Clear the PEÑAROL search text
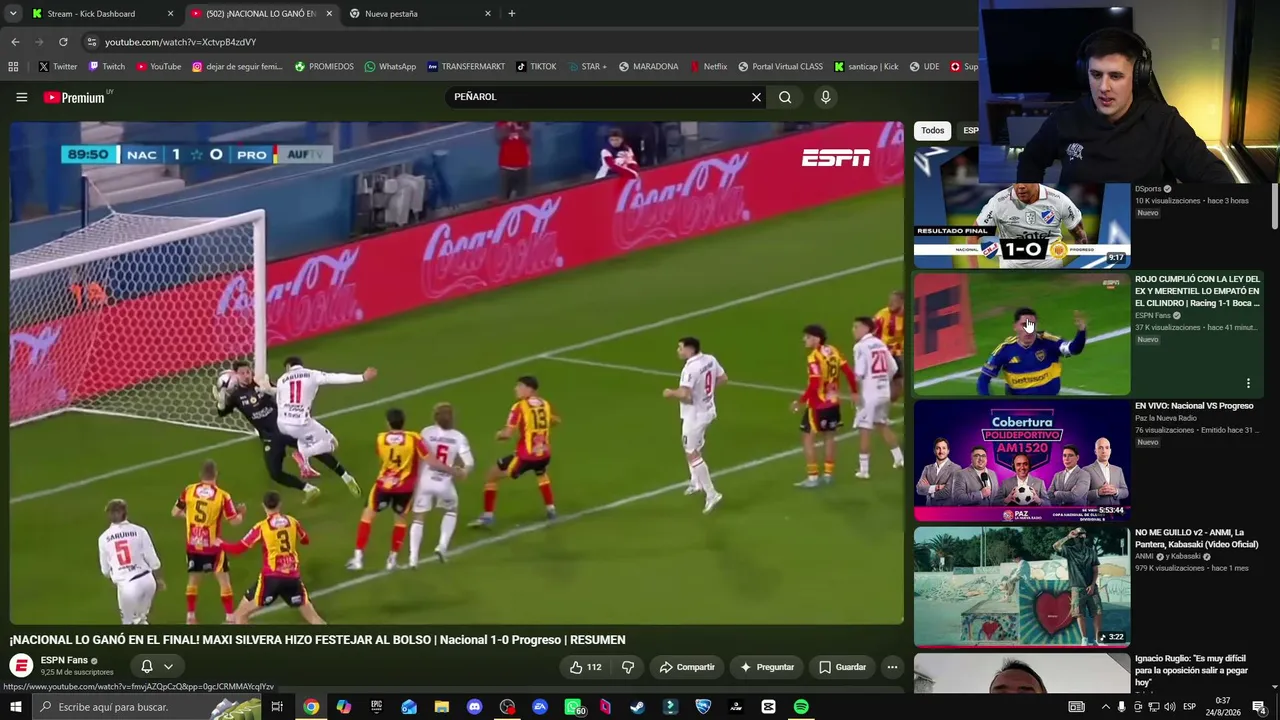1280x720 pixels. click(x=756, y=97)
